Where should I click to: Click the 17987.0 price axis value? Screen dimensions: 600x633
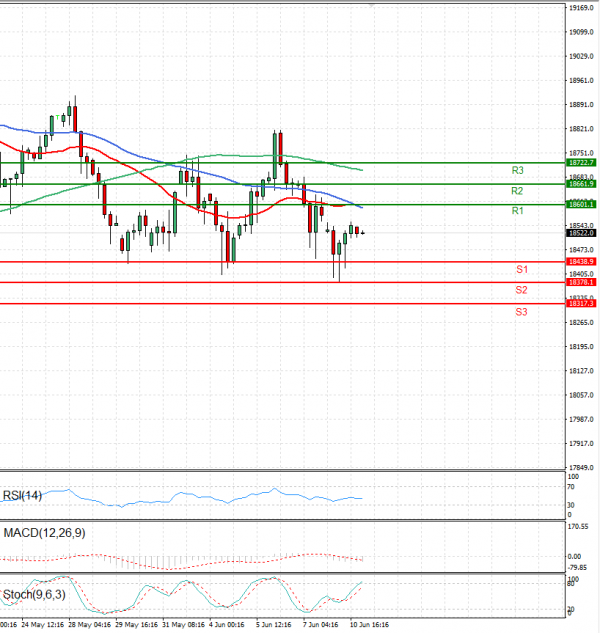[581, 419]
